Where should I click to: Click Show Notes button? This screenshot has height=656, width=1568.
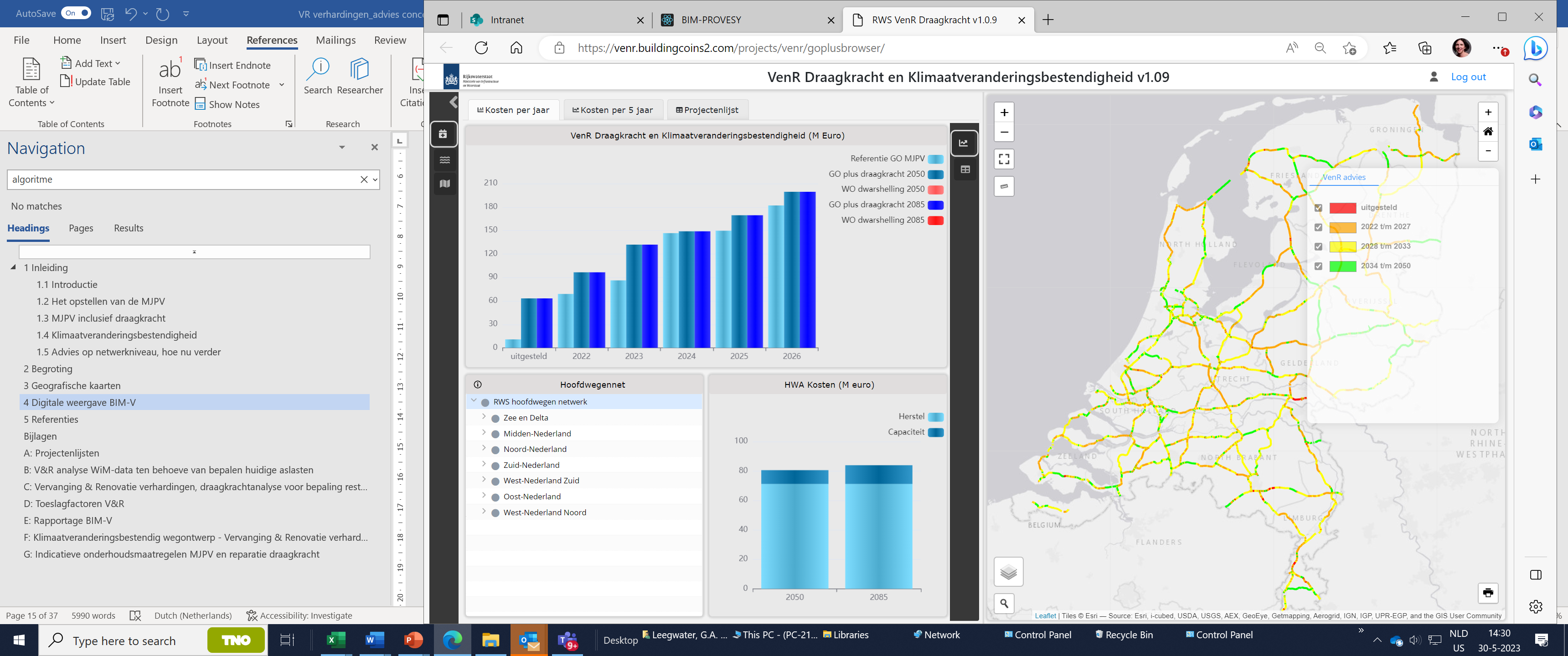(x=227, y=104)
